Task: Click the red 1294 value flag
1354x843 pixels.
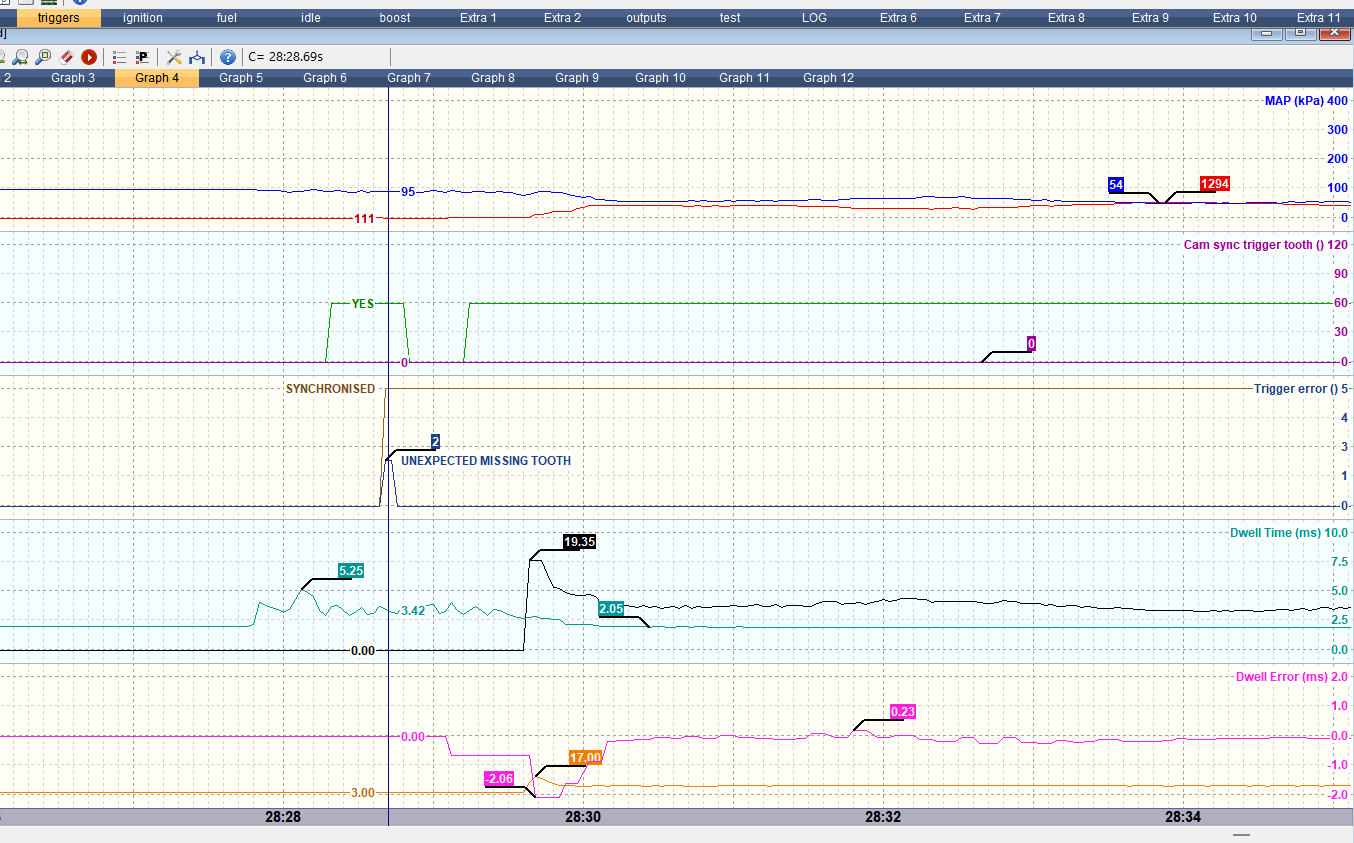Action: [x=1215, y=184]
